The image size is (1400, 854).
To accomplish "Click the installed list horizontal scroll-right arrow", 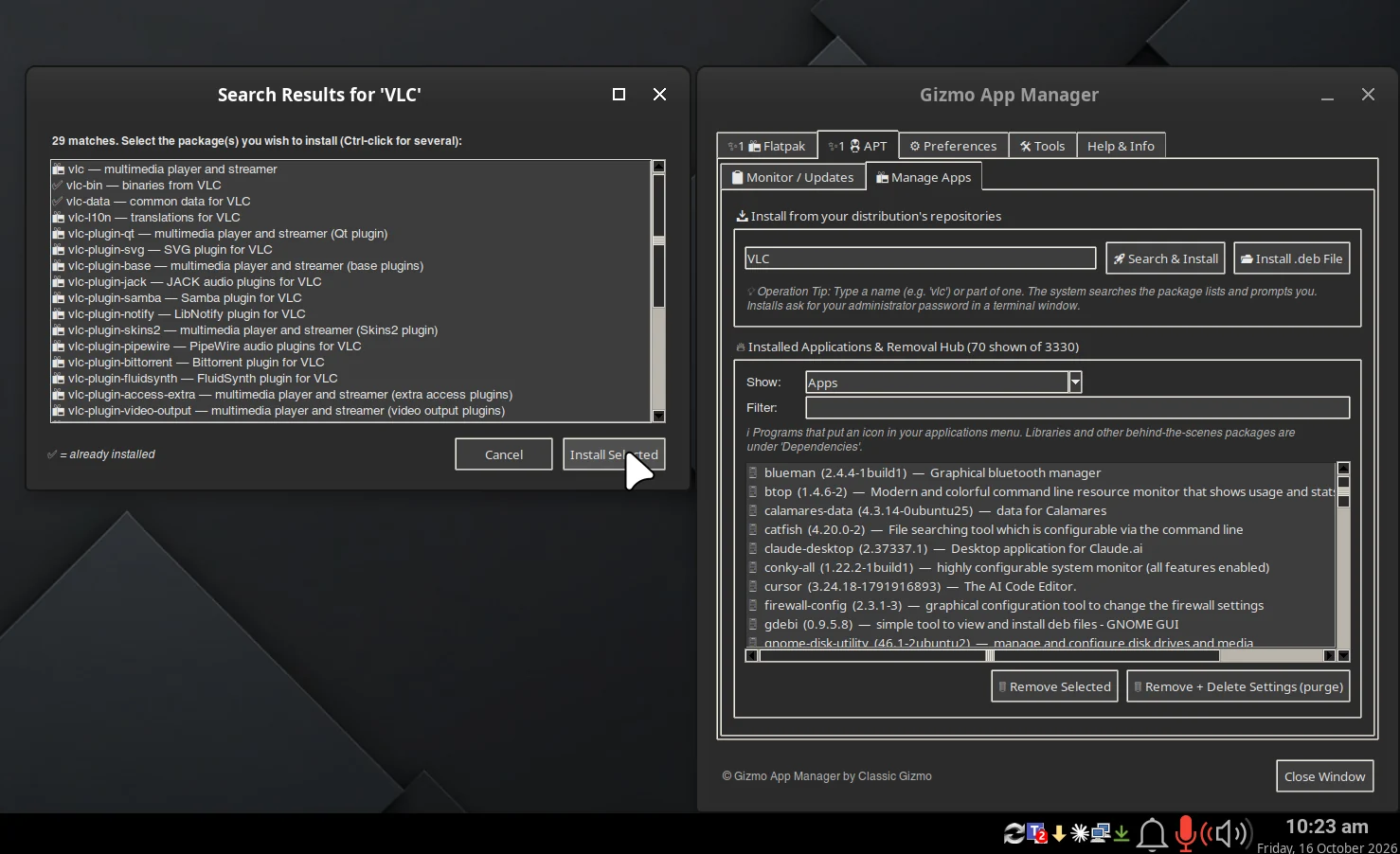I will point(1329,655).
